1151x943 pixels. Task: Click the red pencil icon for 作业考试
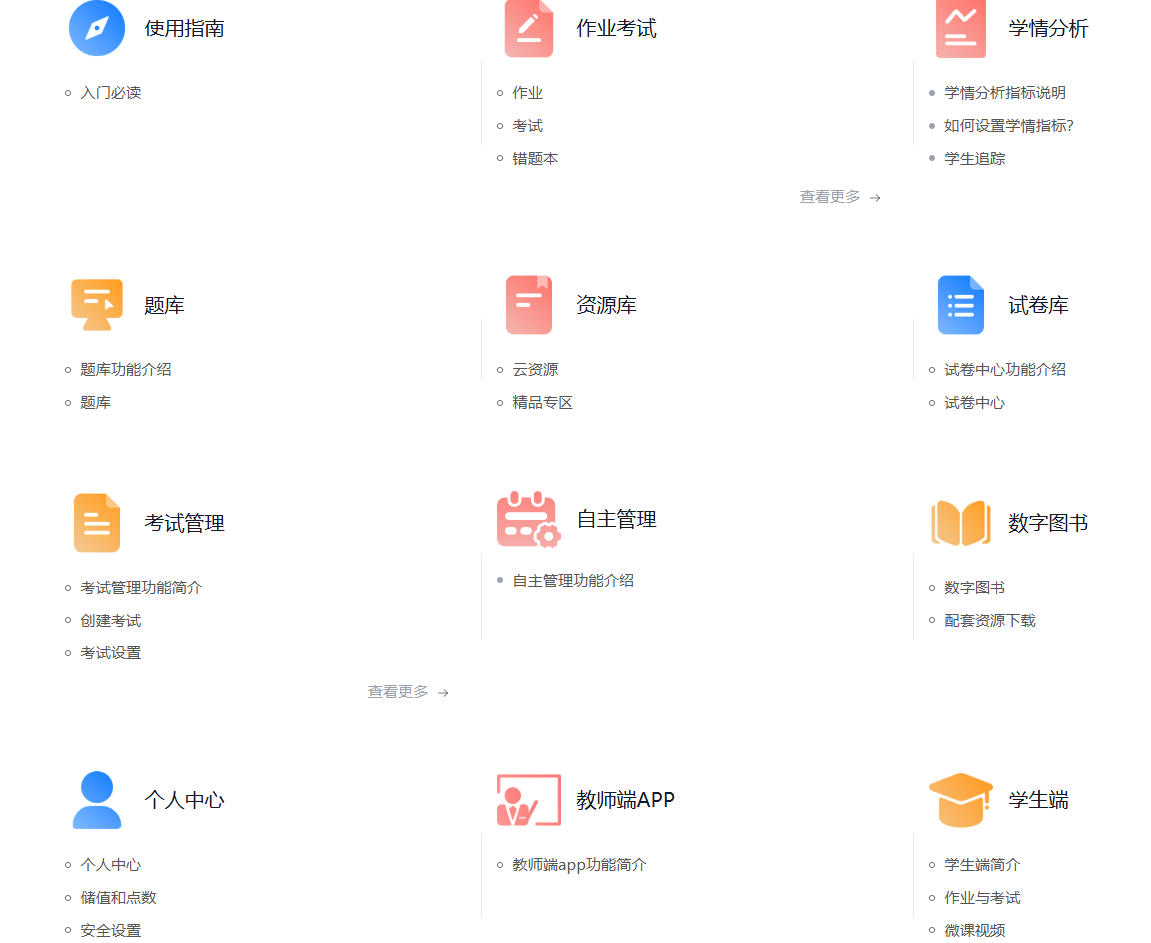coord(529,29)
